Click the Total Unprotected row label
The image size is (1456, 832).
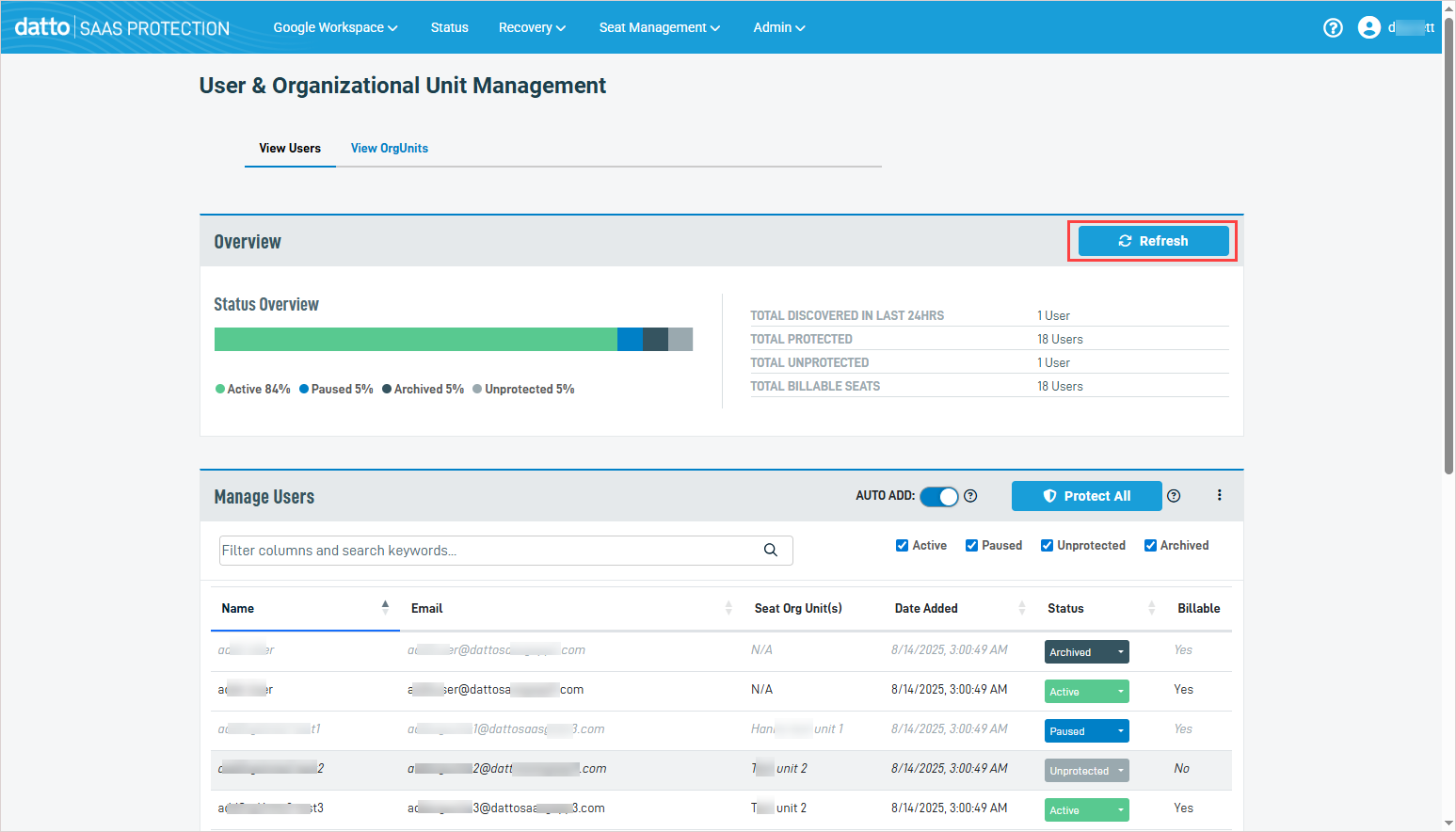[x=809, y=362]
